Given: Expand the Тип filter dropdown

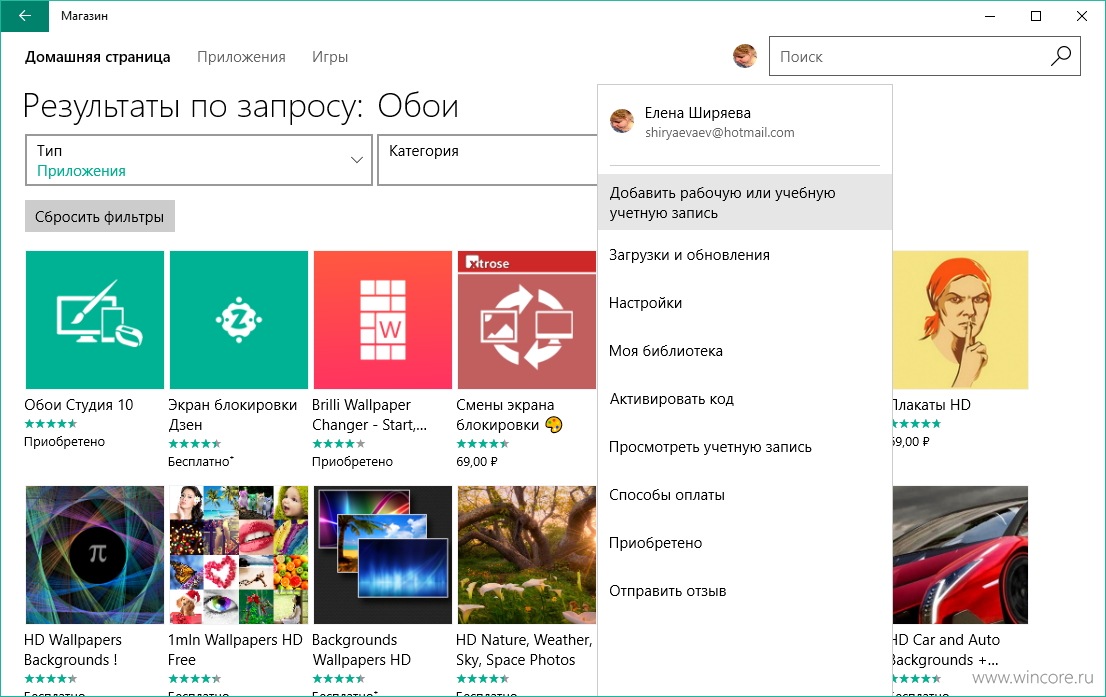Looking at the screenshot, I should coord(198,160).
